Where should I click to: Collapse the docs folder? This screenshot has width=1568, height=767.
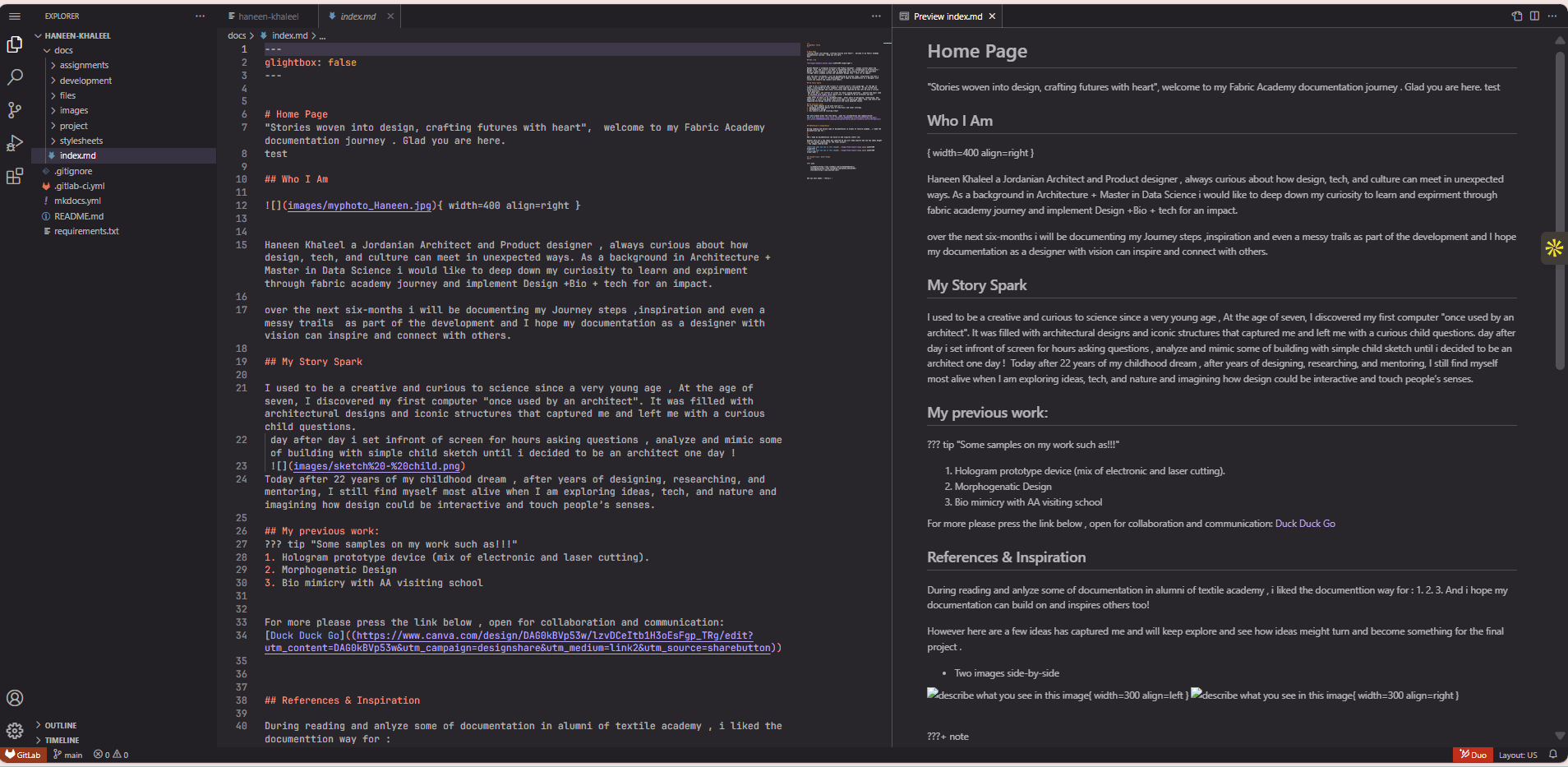pos(63,50)
